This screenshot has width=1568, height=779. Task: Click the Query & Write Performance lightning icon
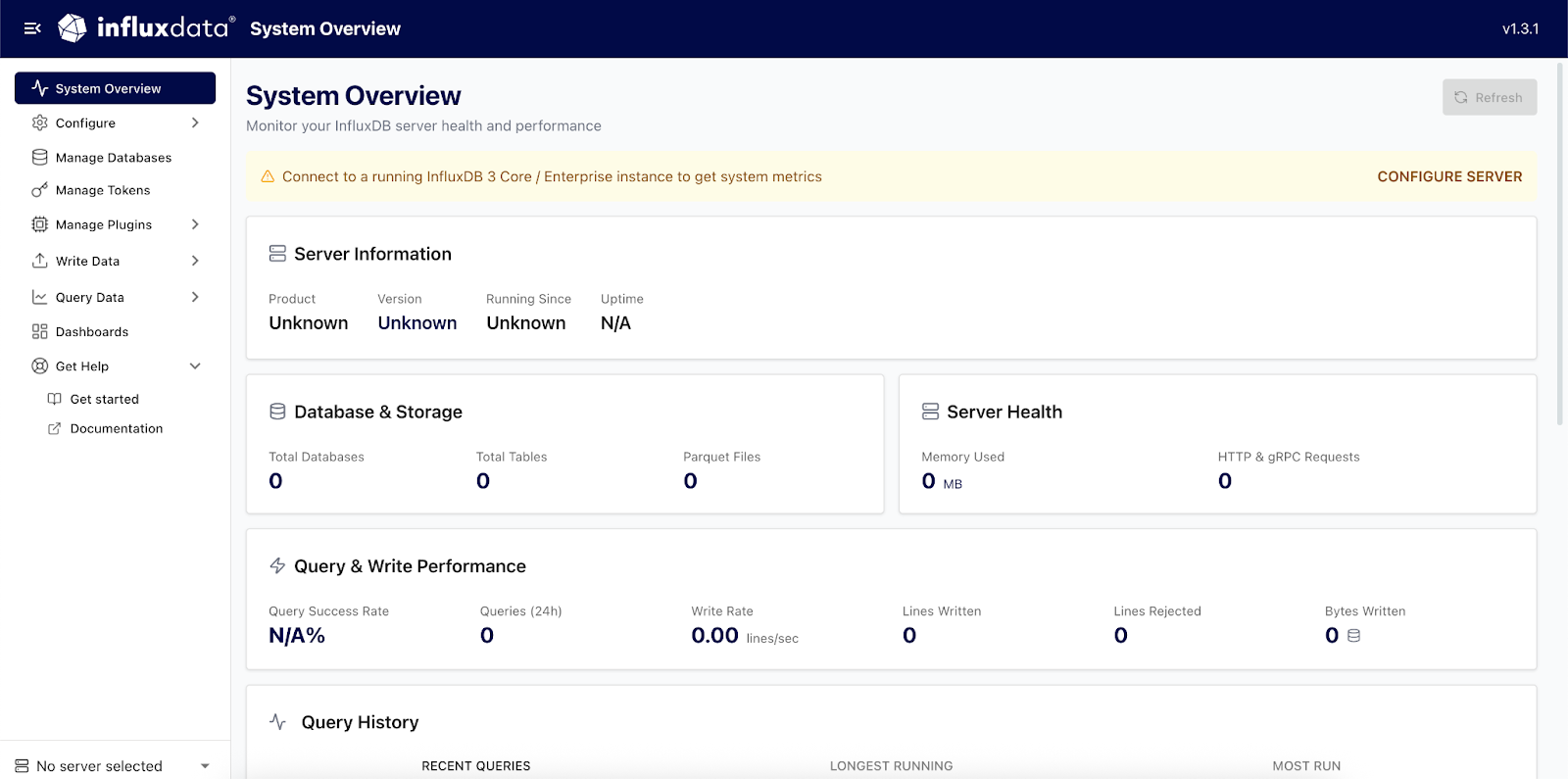tap(277, 565)
